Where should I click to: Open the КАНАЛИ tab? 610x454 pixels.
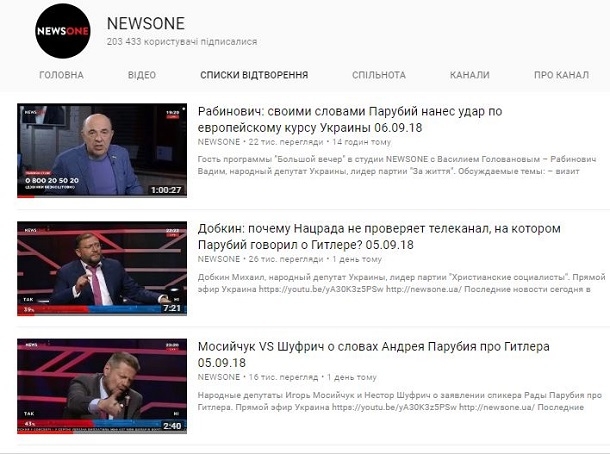[470, 75]
